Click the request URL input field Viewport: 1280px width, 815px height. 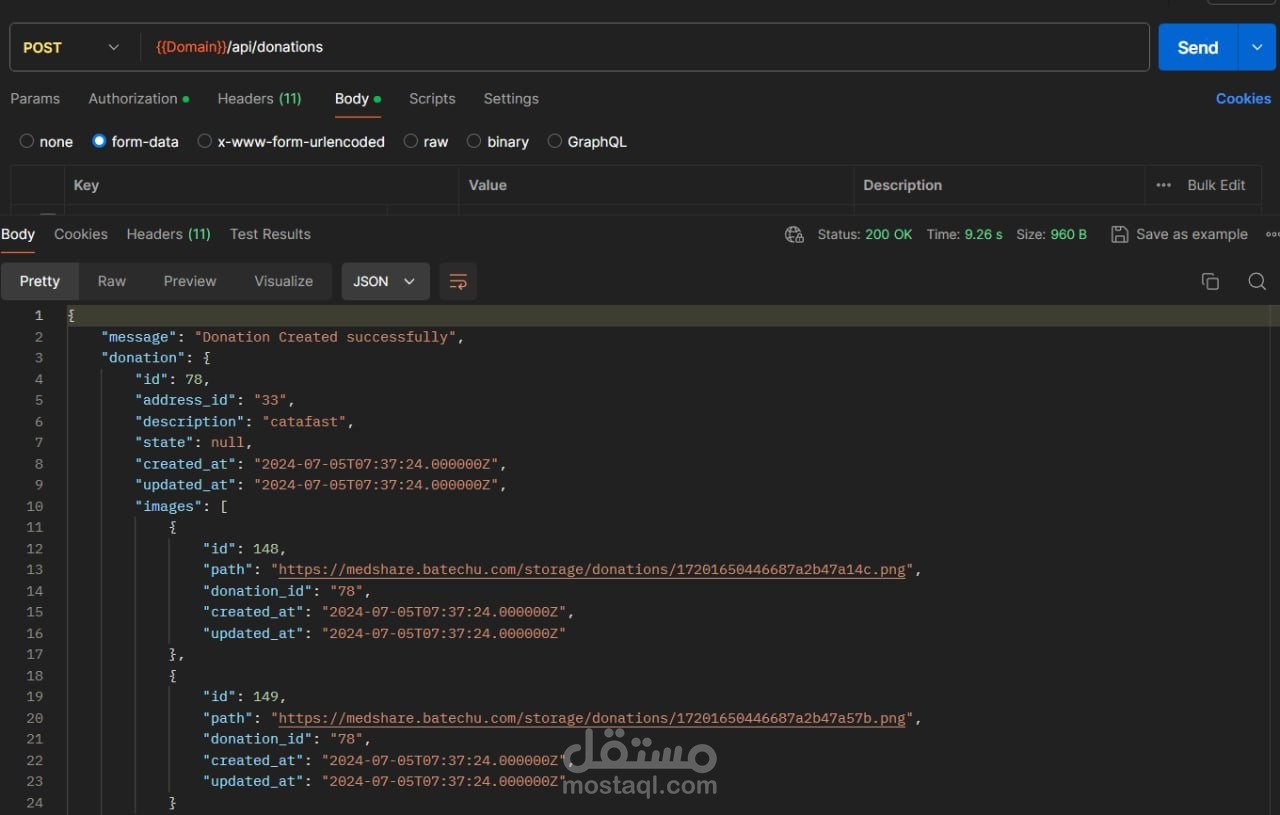click(640, 47)
